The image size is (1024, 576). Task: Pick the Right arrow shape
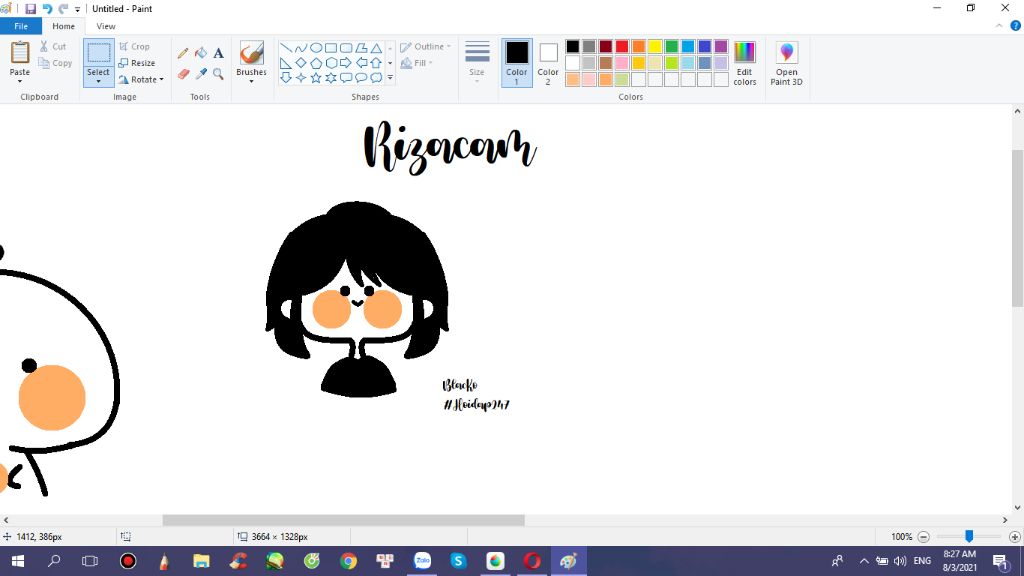345,63
